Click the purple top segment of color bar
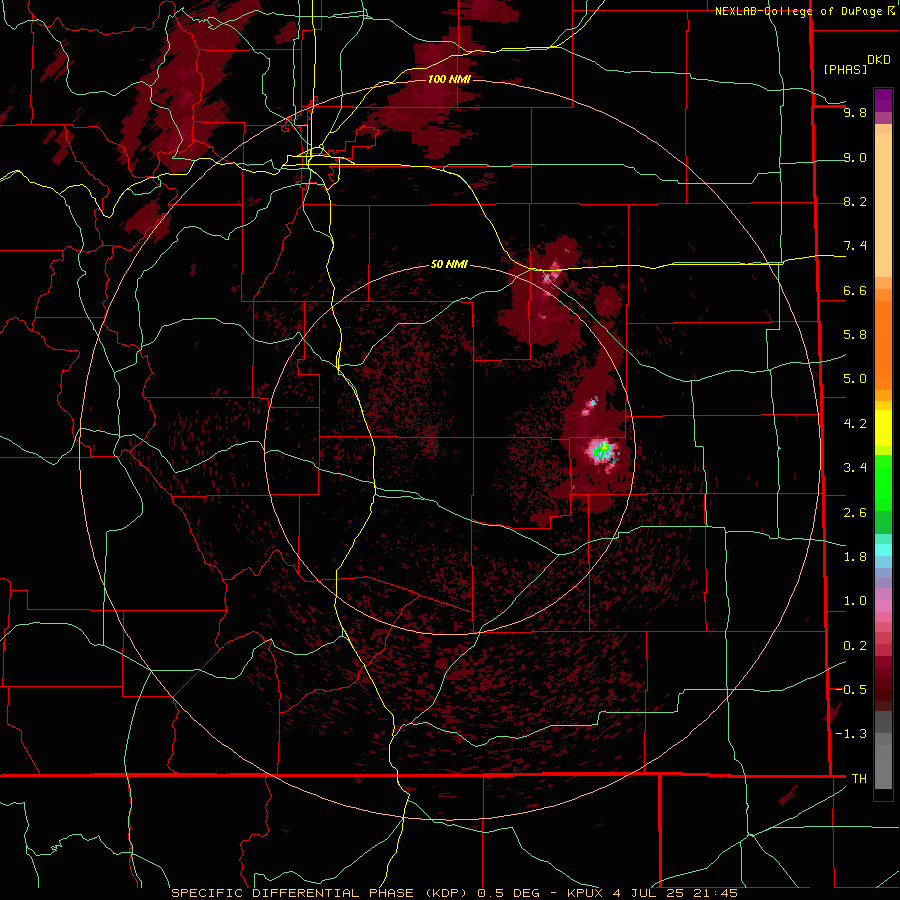 pyautogui.click(x=883, y=100)
